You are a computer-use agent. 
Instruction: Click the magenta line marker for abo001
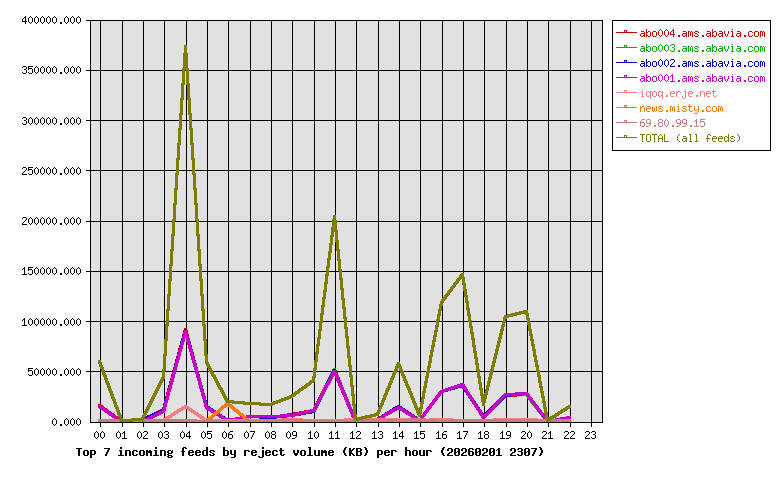[x=626, y=78]
